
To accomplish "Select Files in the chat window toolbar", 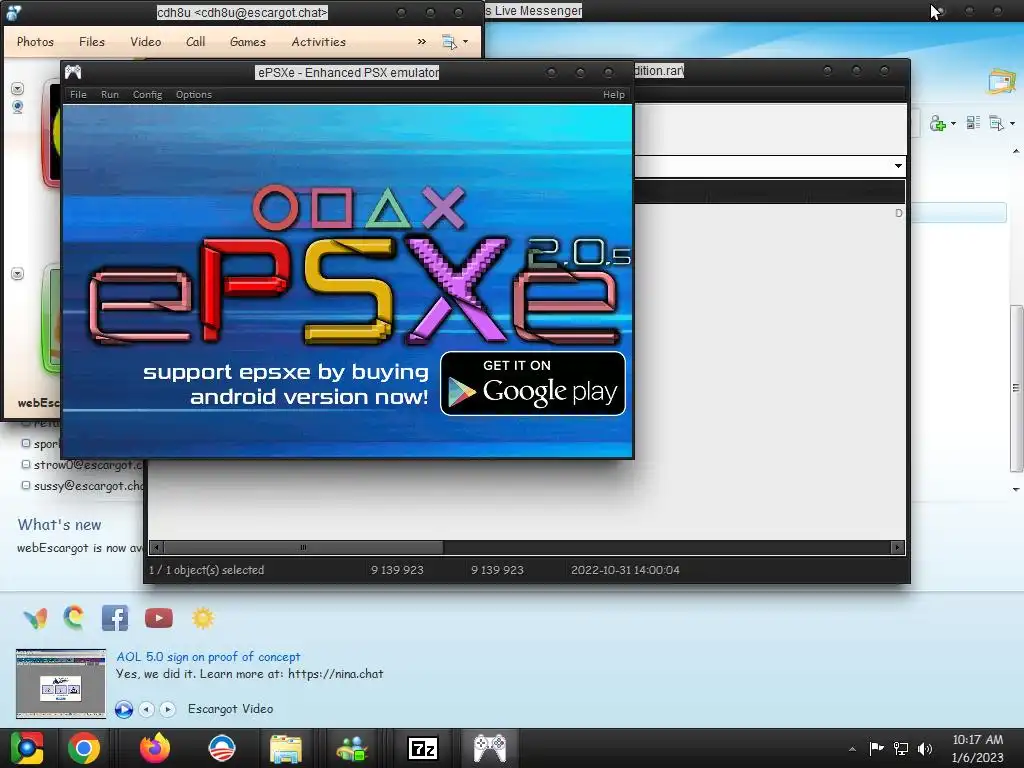I will pyautogui.click(x=92, y=42).
